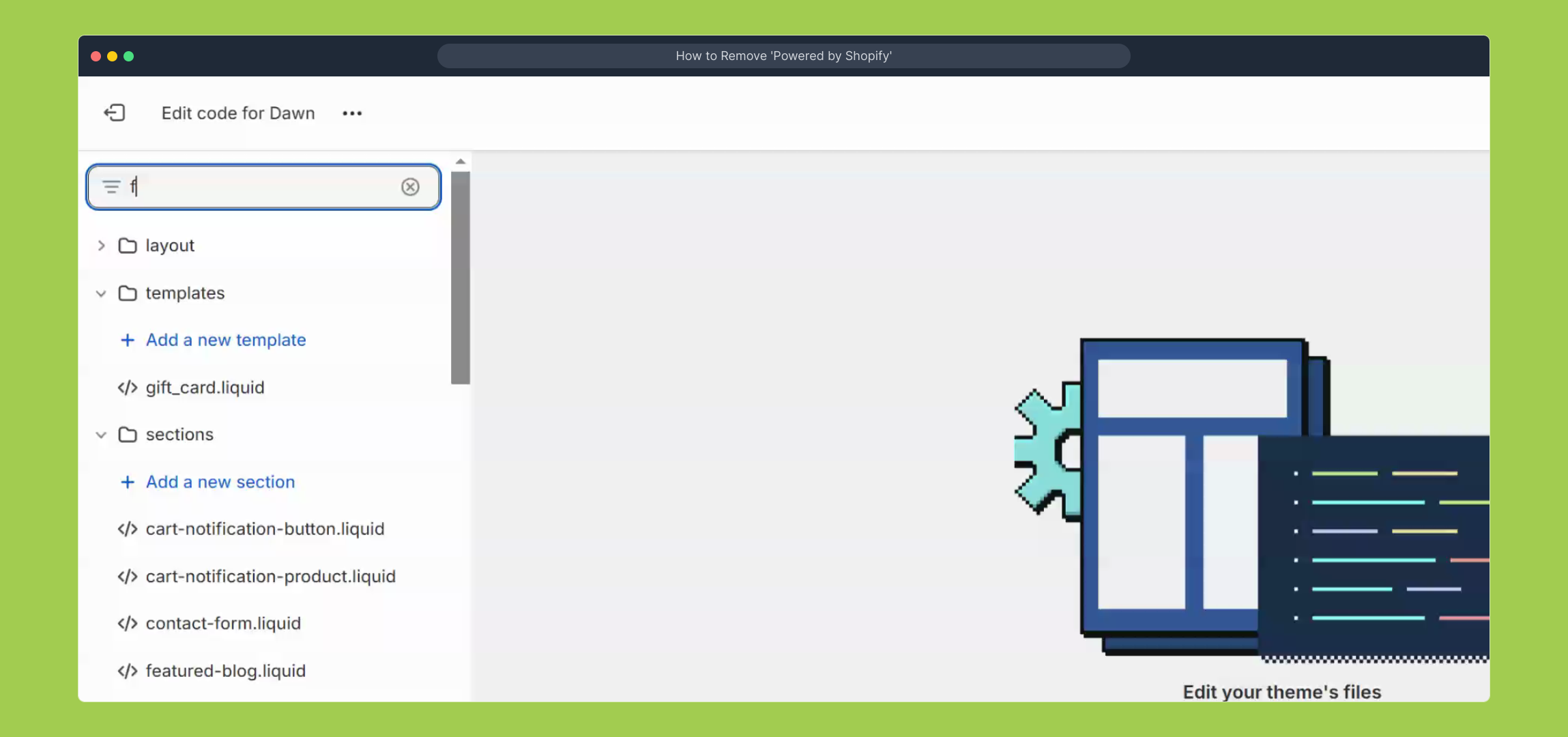Open the three-dots more actions menu
This screenshot has width=1568, height=737.
(x=352, y=113)
